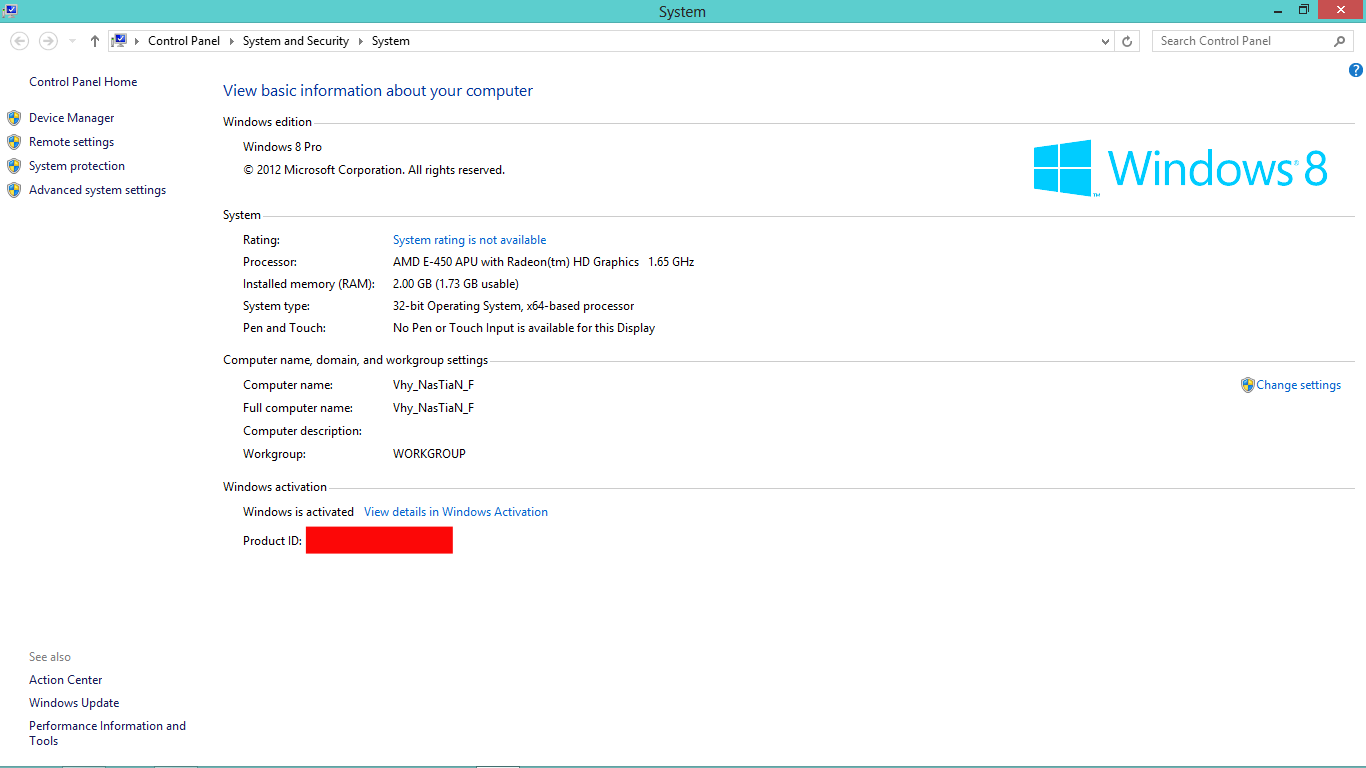Click 'View basic information about your computer' heading

[x=378, y=91]
